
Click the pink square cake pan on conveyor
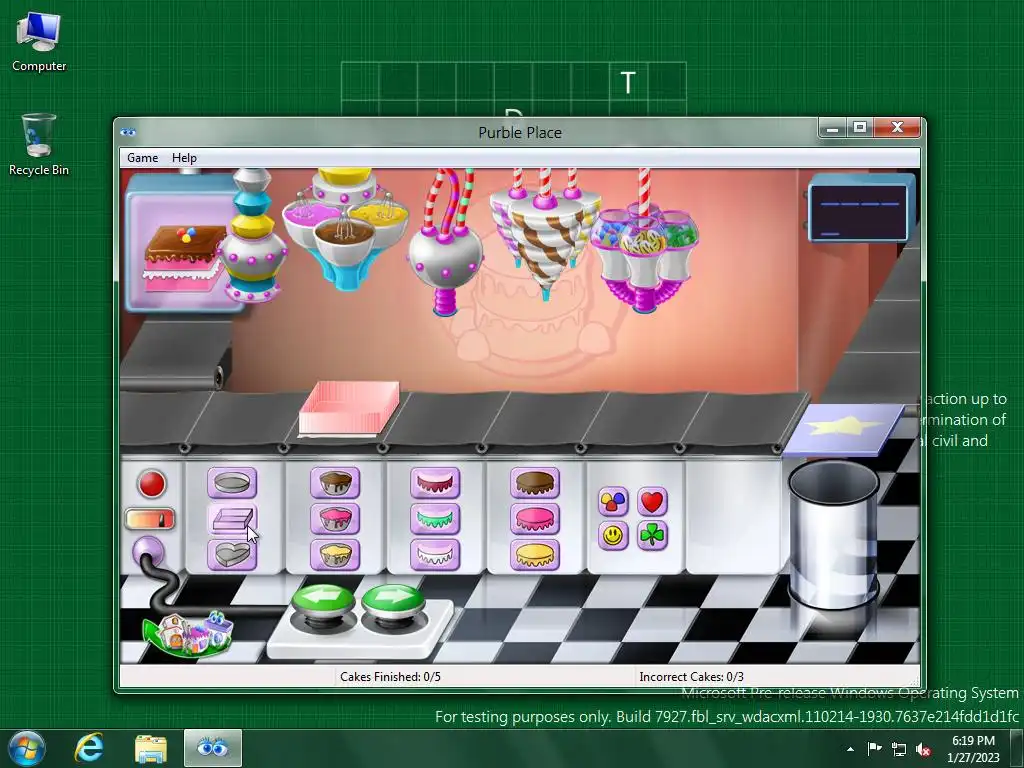349,409
